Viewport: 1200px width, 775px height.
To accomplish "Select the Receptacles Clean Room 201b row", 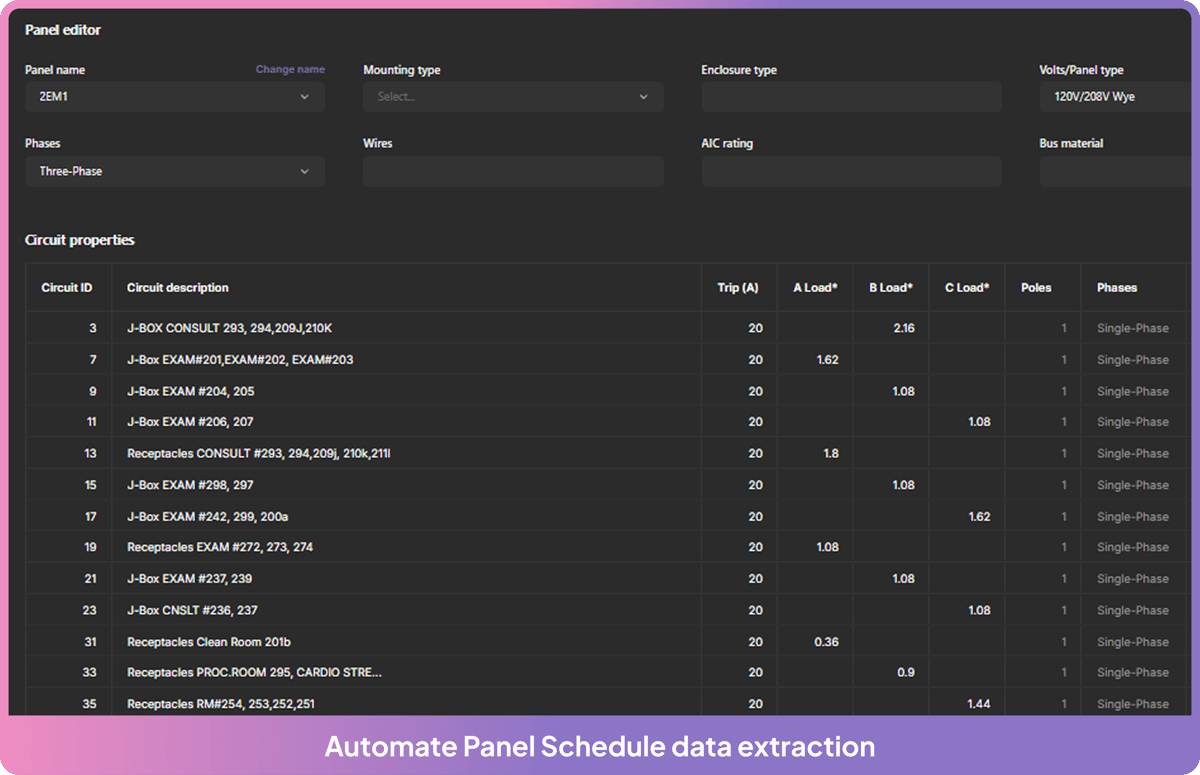I will 209,642.
